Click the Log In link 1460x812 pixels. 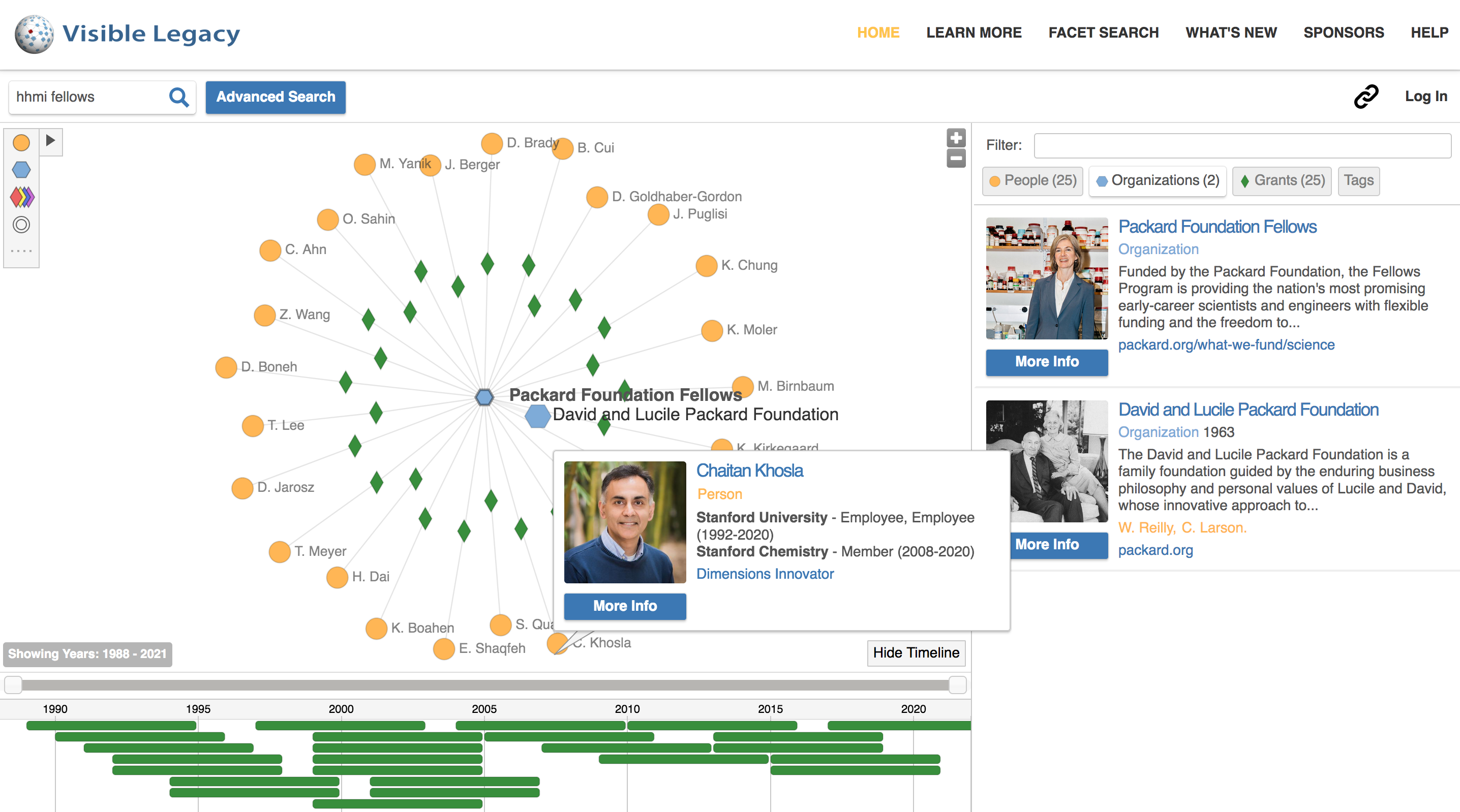pyautogui.click(x=1426, y=97)
